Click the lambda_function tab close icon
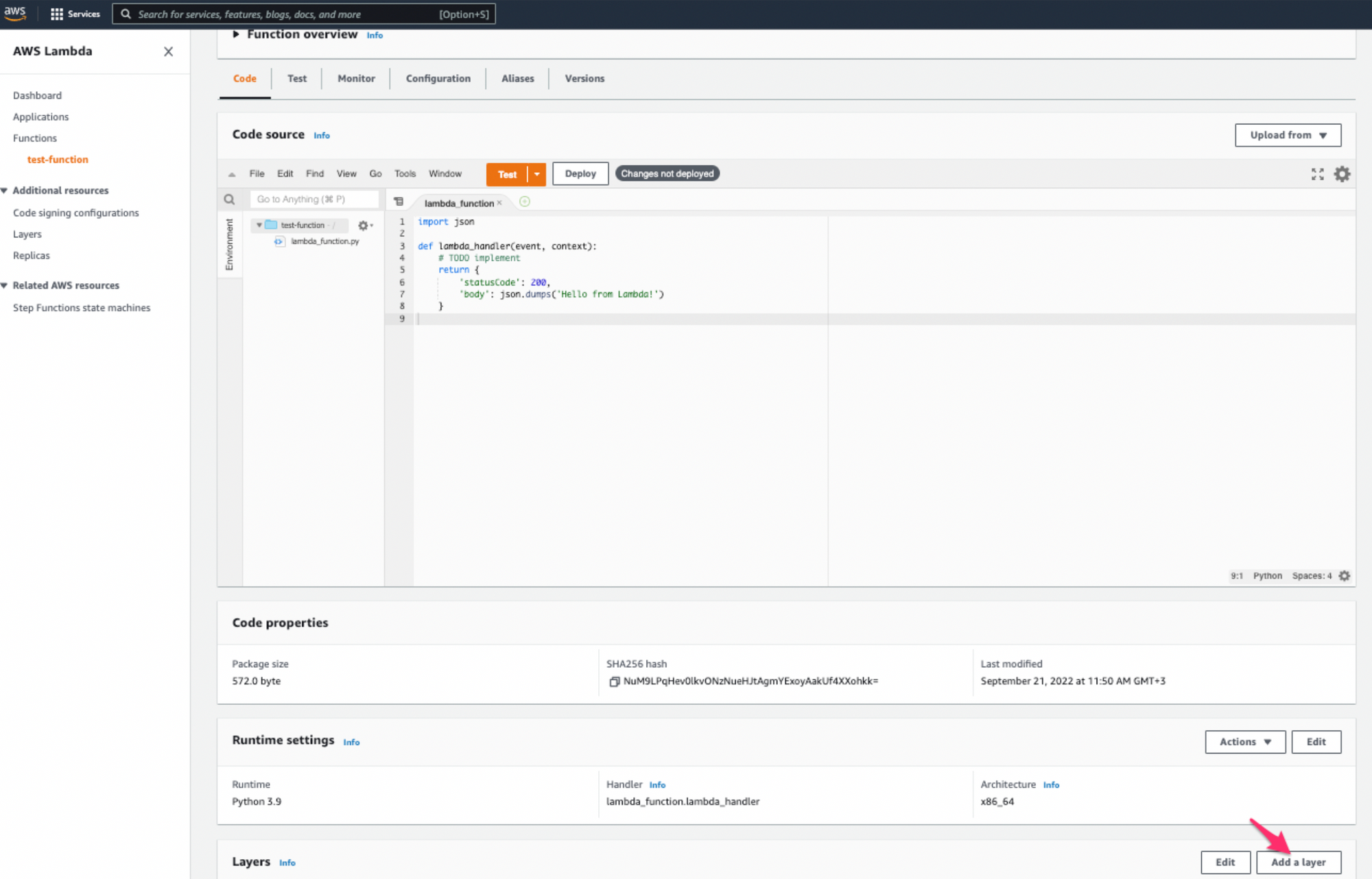Image resolution: width=1372 pixels, height=879 pixels. coord(500,203)
